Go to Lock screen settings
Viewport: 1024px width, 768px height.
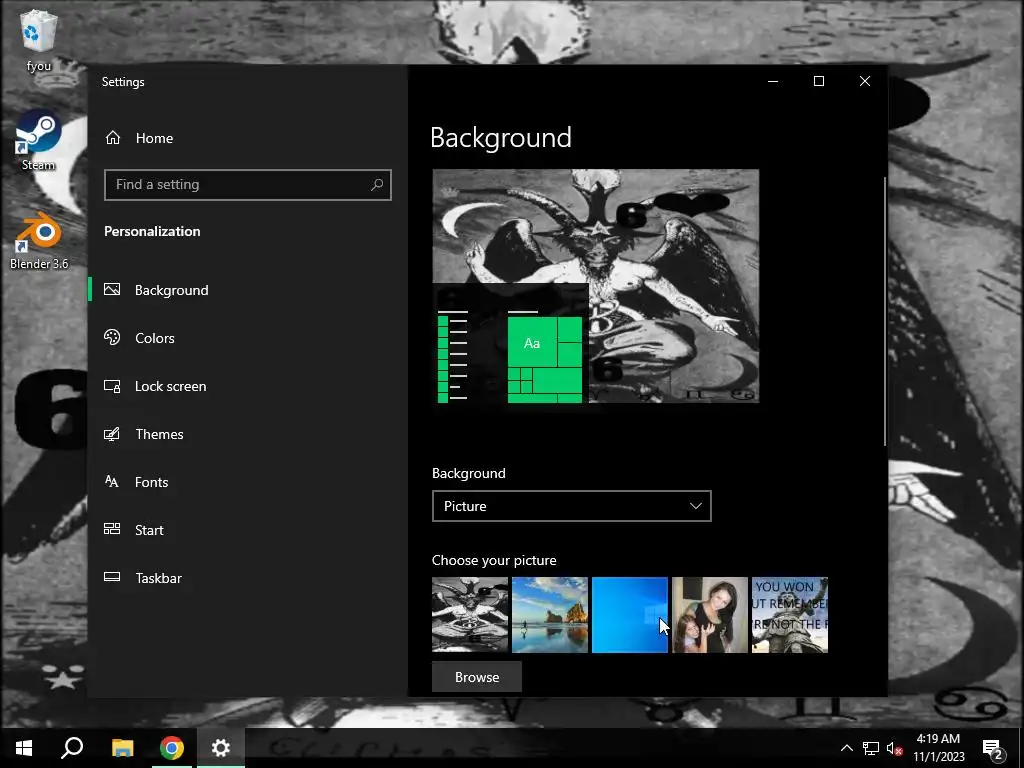coord(248,386)
